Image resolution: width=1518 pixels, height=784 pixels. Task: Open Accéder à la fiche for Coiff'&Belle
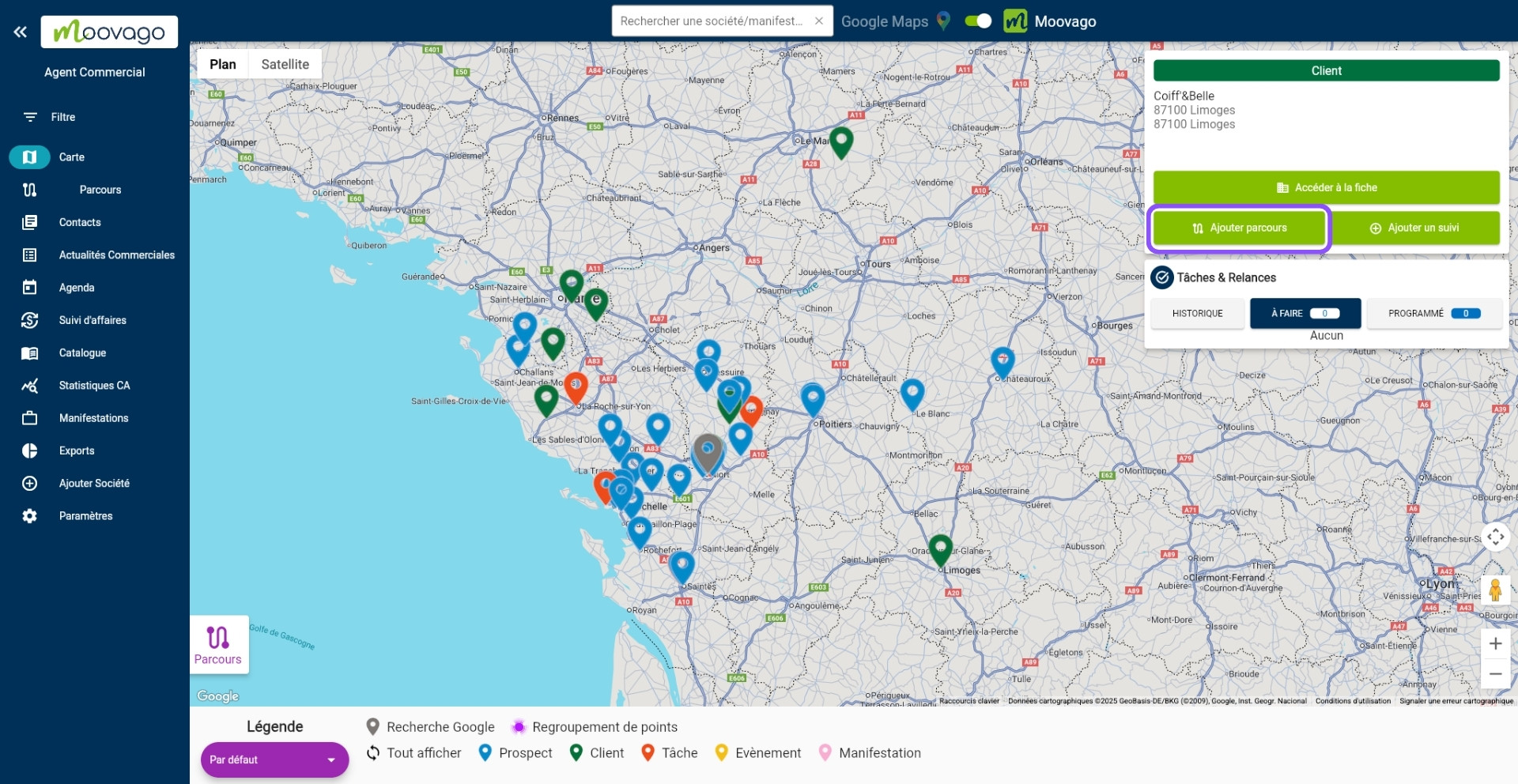coord(1326,187)
